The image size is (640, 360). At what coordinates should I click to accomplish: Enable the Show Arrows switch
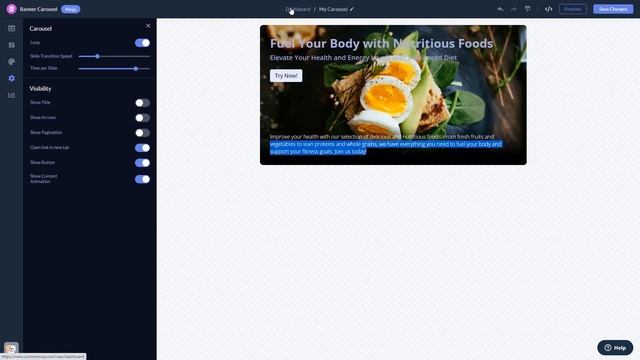coord(142,118)
